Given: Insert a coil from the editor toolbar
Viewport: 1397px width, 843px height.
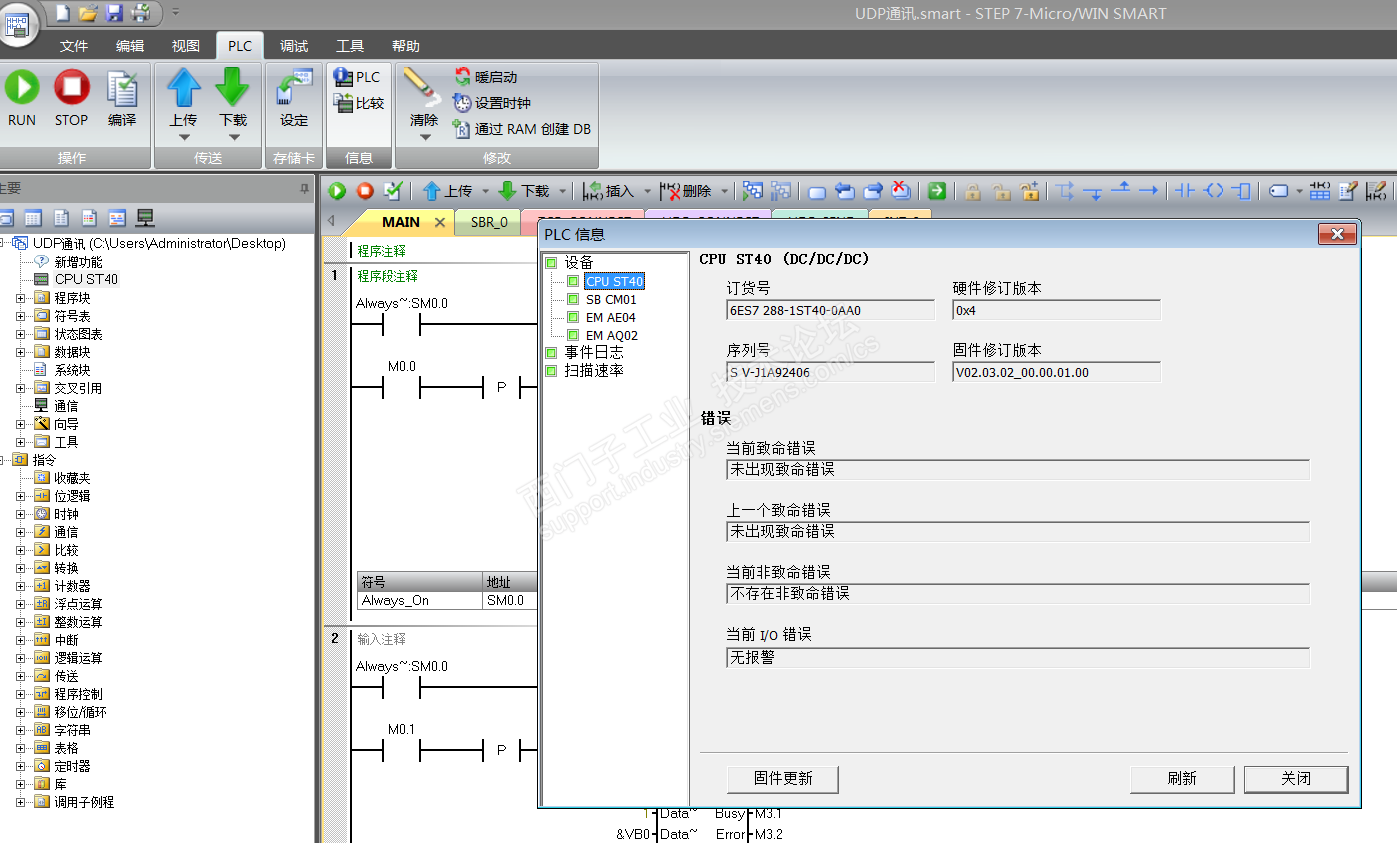Looking at the screenshot, I should [1214, 190].
